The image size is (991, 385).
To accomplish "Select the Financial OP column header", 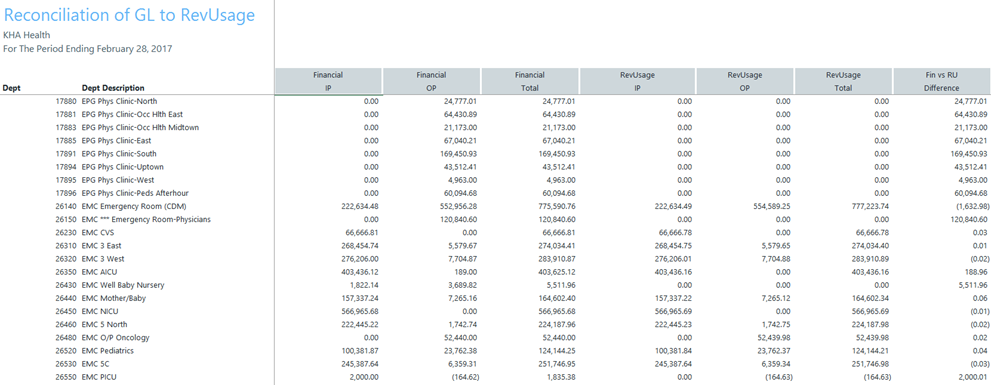I will (x=432, y=82).
